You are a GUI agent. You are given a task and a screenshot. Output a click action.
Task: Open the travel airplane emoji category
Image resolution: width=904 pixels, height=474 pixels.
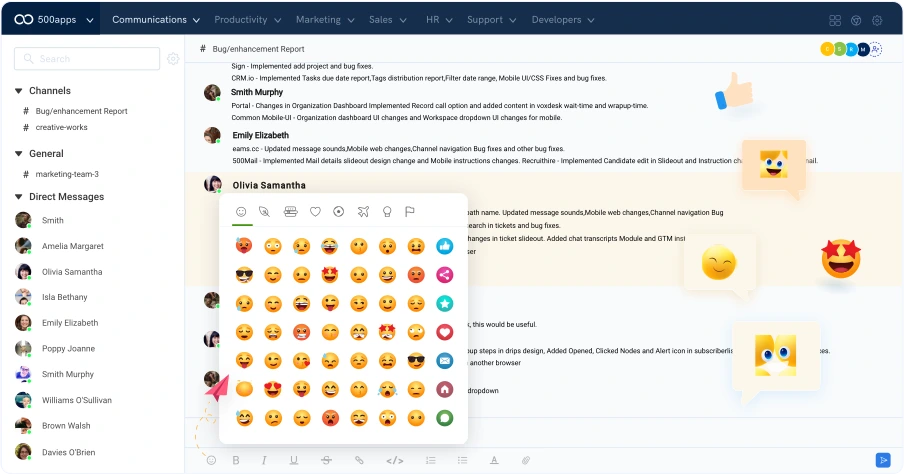(363, 212)
